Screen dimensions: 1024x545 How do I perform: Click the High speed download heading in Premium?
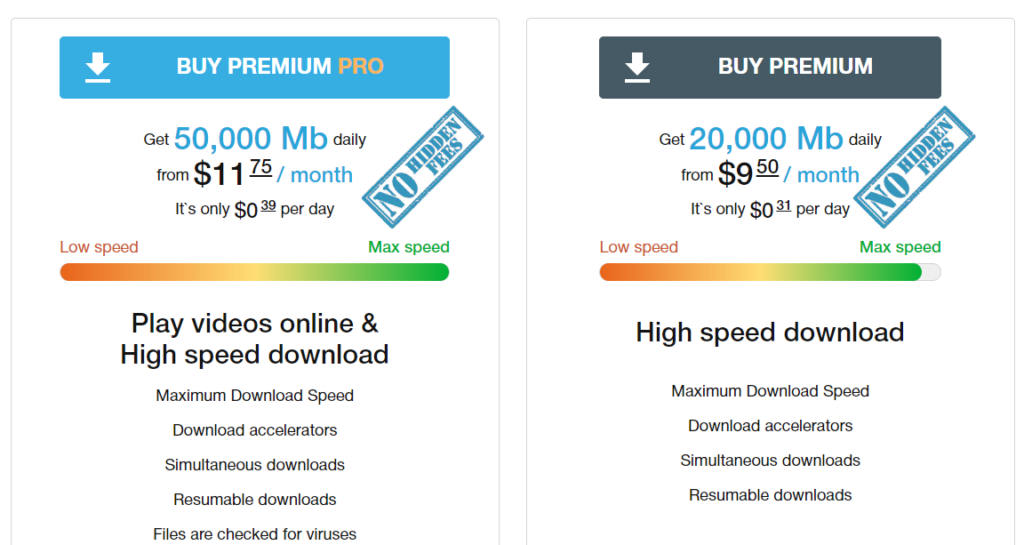770,332
